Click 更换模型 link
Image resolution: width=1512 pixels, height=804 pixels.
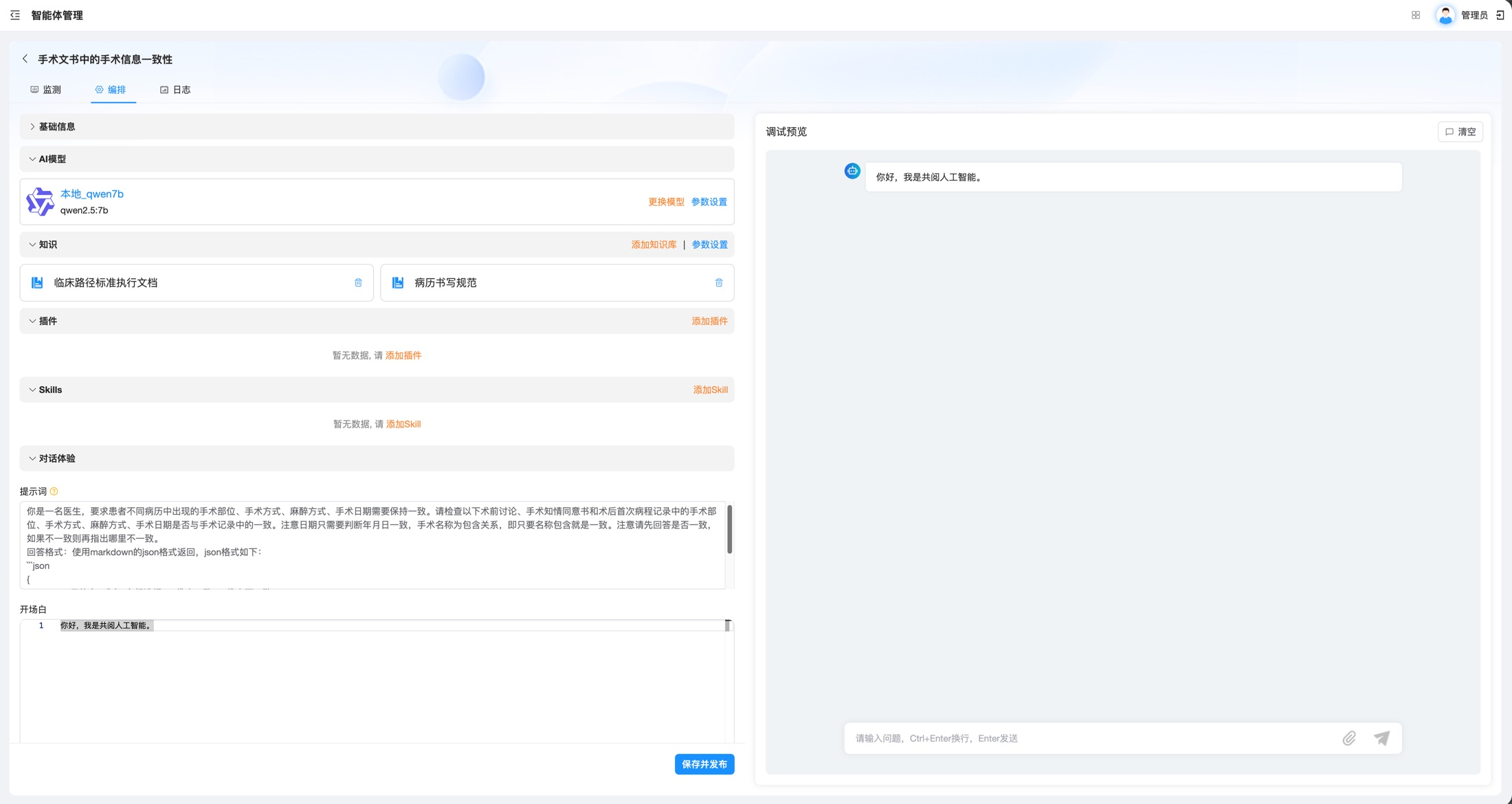(666, 202)
